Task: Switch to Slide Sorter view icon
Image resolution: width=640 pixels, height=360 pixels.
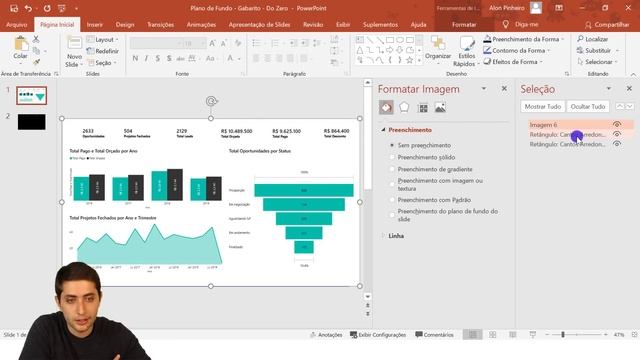Action: [x=493, y=335]
